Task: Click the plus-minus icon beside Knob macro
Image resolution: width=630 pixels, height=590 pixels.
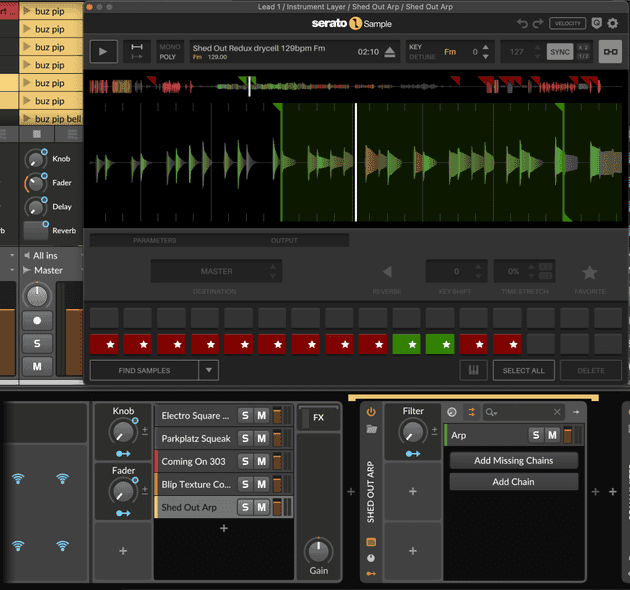Action: pyautogui.click(x=145, y=431)
